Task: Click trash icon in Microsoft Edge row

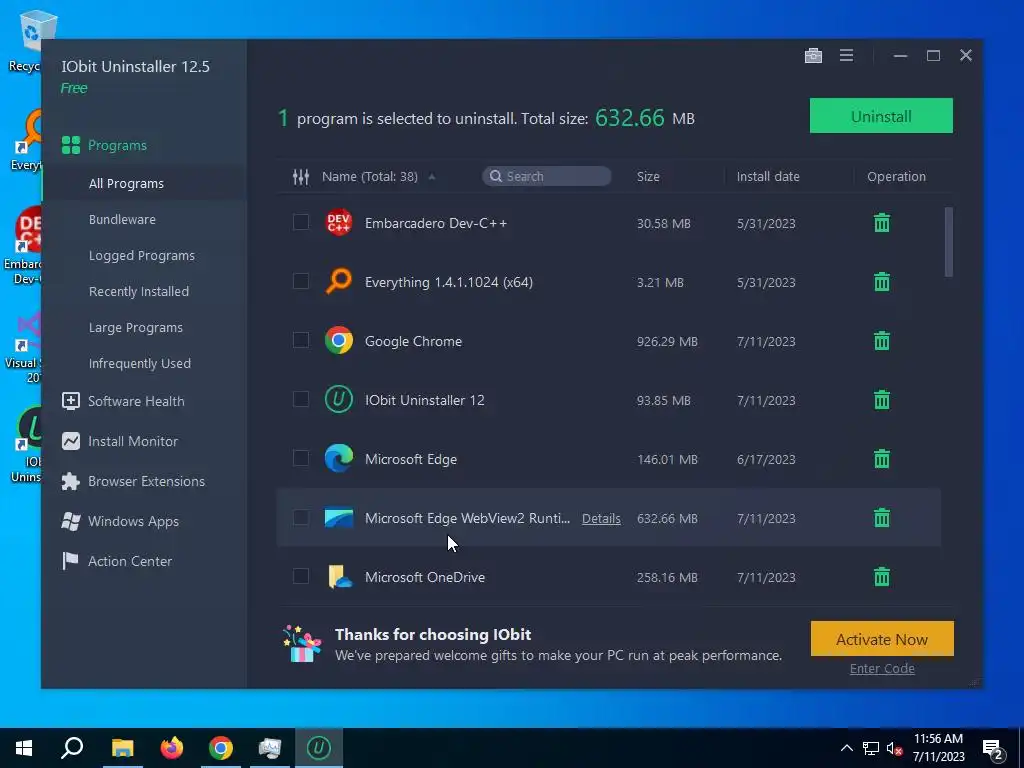Action: pyautogui.click(x=882, y=458)
